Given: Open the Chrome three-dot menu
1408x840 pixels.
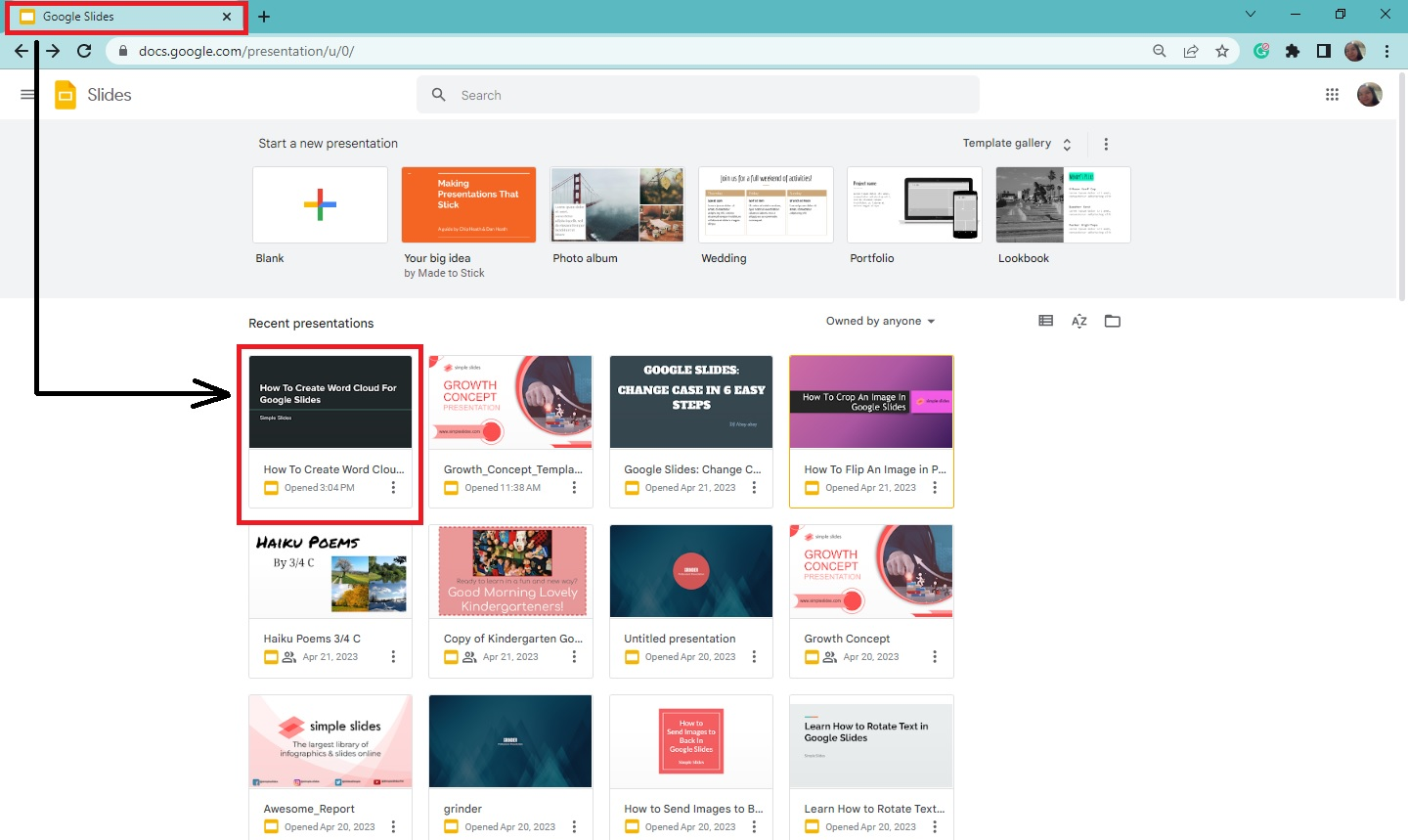Looking at the screenshot, I should coord(1386,51).
